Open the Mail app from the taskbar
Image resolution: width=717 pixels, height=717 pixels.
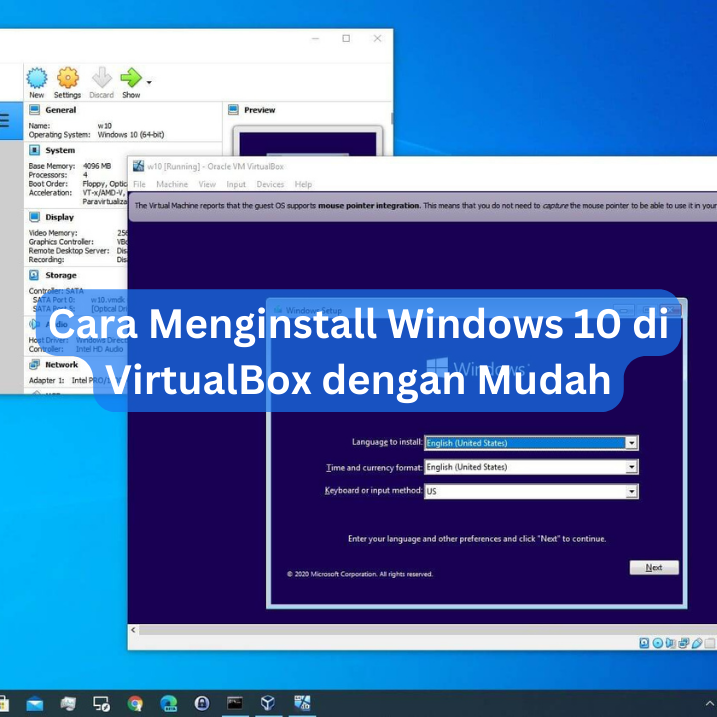tap(35, 703)
